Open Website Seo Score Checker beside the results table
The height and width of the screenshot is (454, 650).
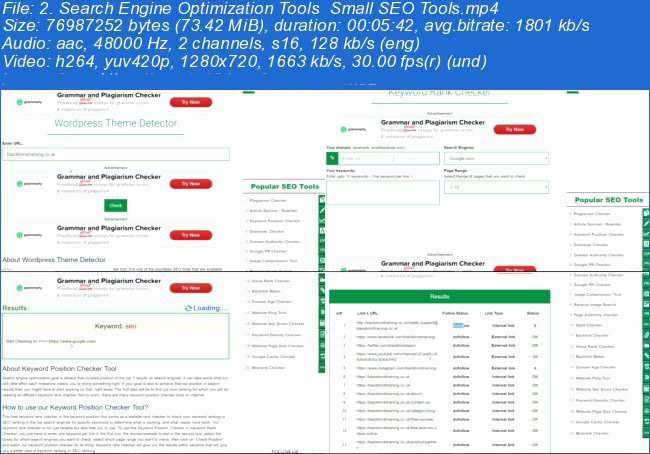coord(602,389)
